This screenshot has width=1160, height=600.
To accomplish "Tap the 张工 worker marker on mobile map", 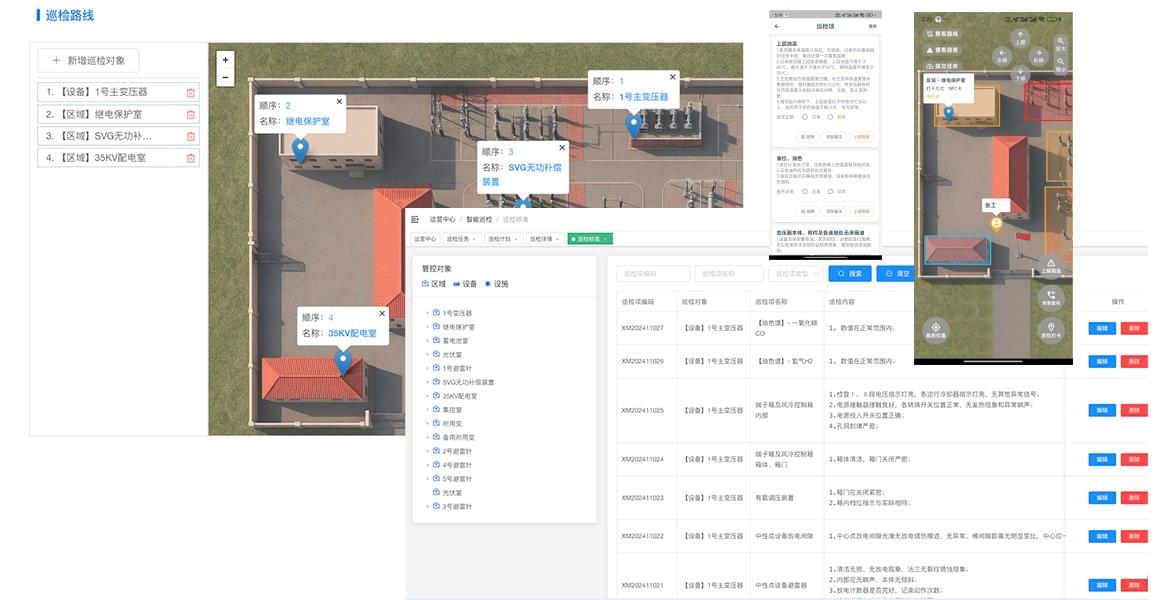I will pos(997,223).
